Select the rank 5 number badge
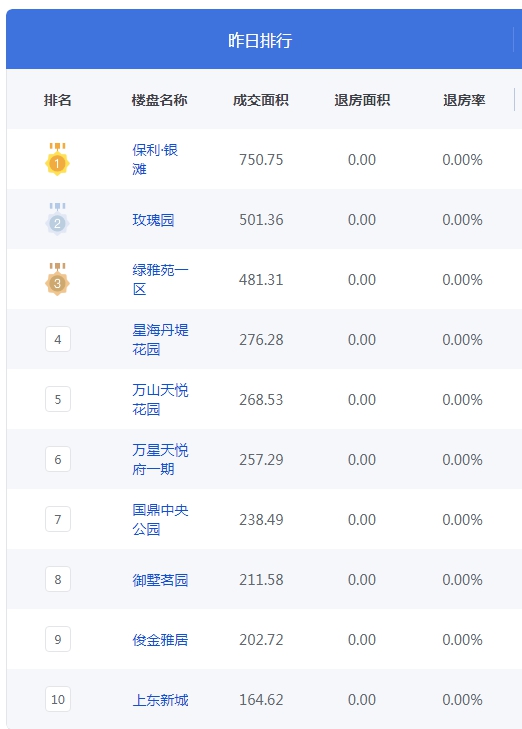This screenshot has height=729, width=522. pos(58,399)
